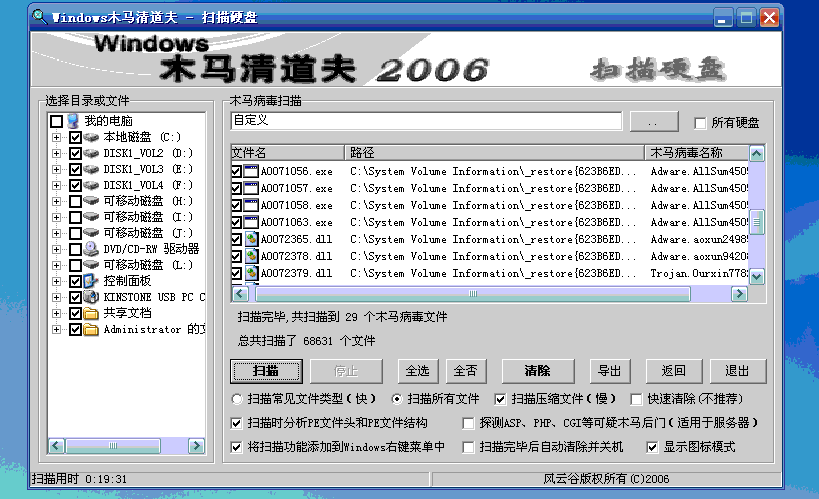Viewport: 819px width, 499px height.
Task: Click the DISK1_VOL3 E: drive icon
Action: (x=91, y=169)
